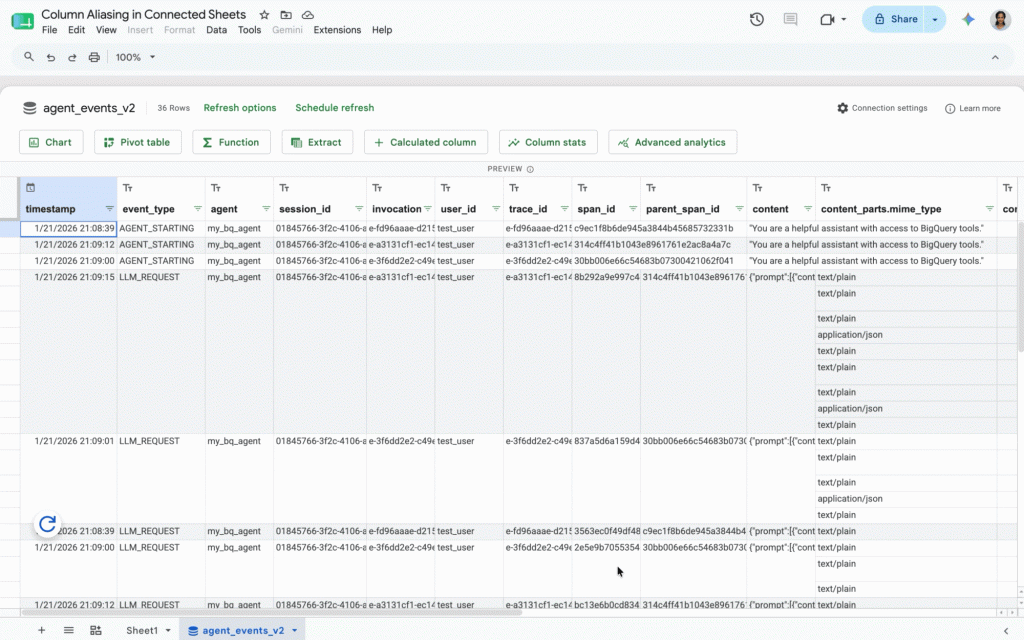Open Gemini sparkle assistant
This screenshot has height=640, width=1024.
(x=968, y=20)
